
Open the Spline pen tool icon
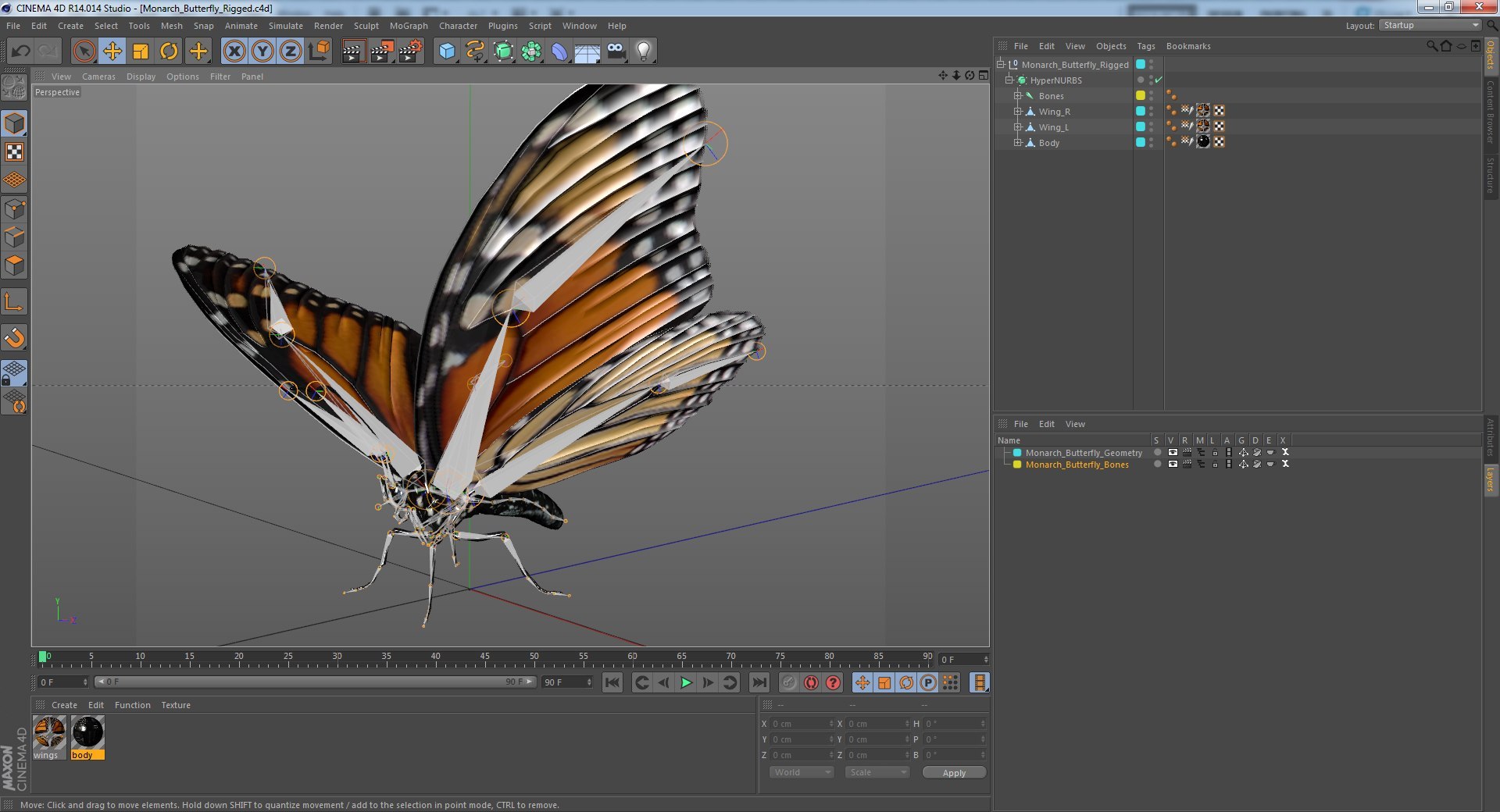475,52
